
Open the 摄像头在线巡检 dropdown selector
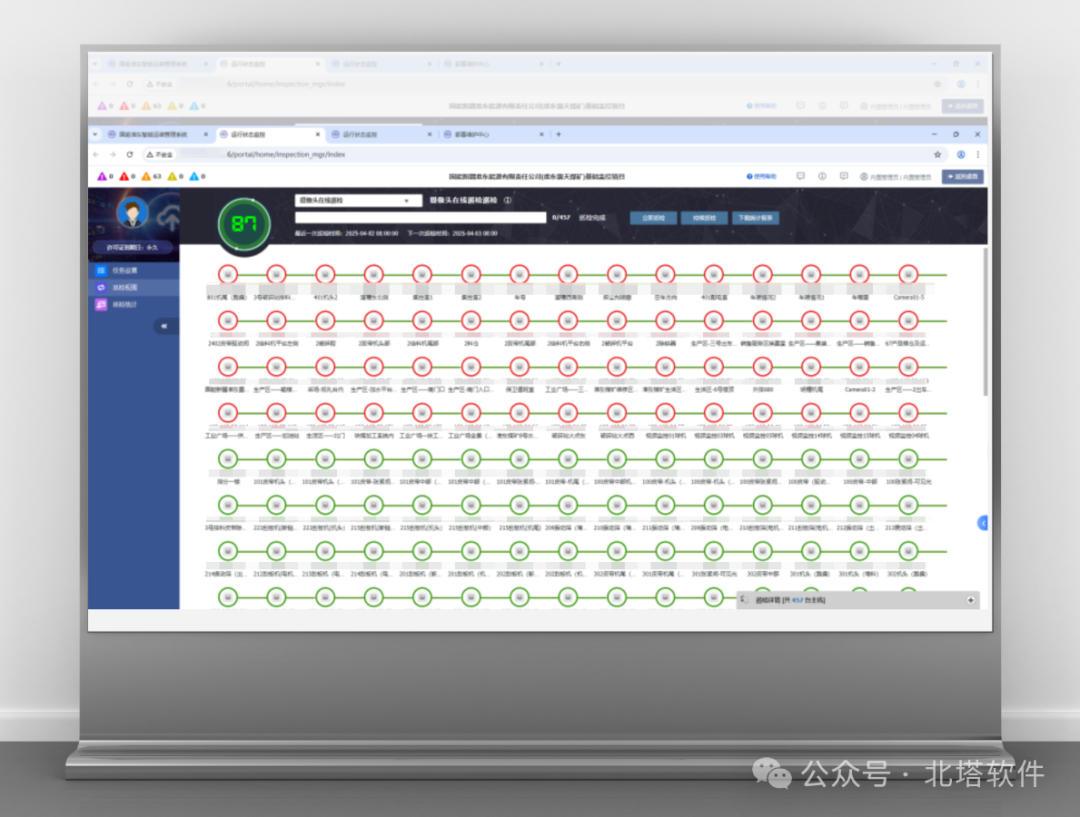click(358, 200)
